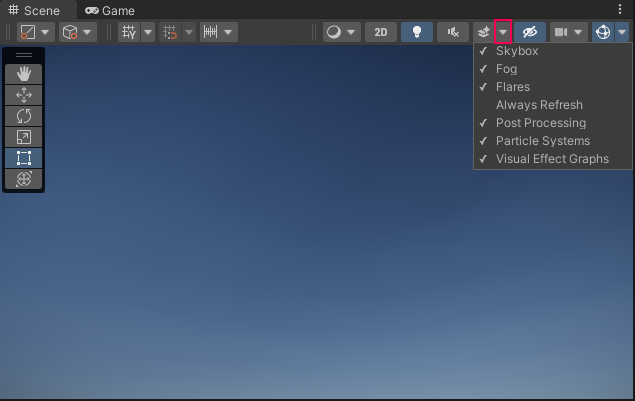Screen dimensions: 635x401
Task: Toggle scene lighting bulb button
Action: [417, 32]
